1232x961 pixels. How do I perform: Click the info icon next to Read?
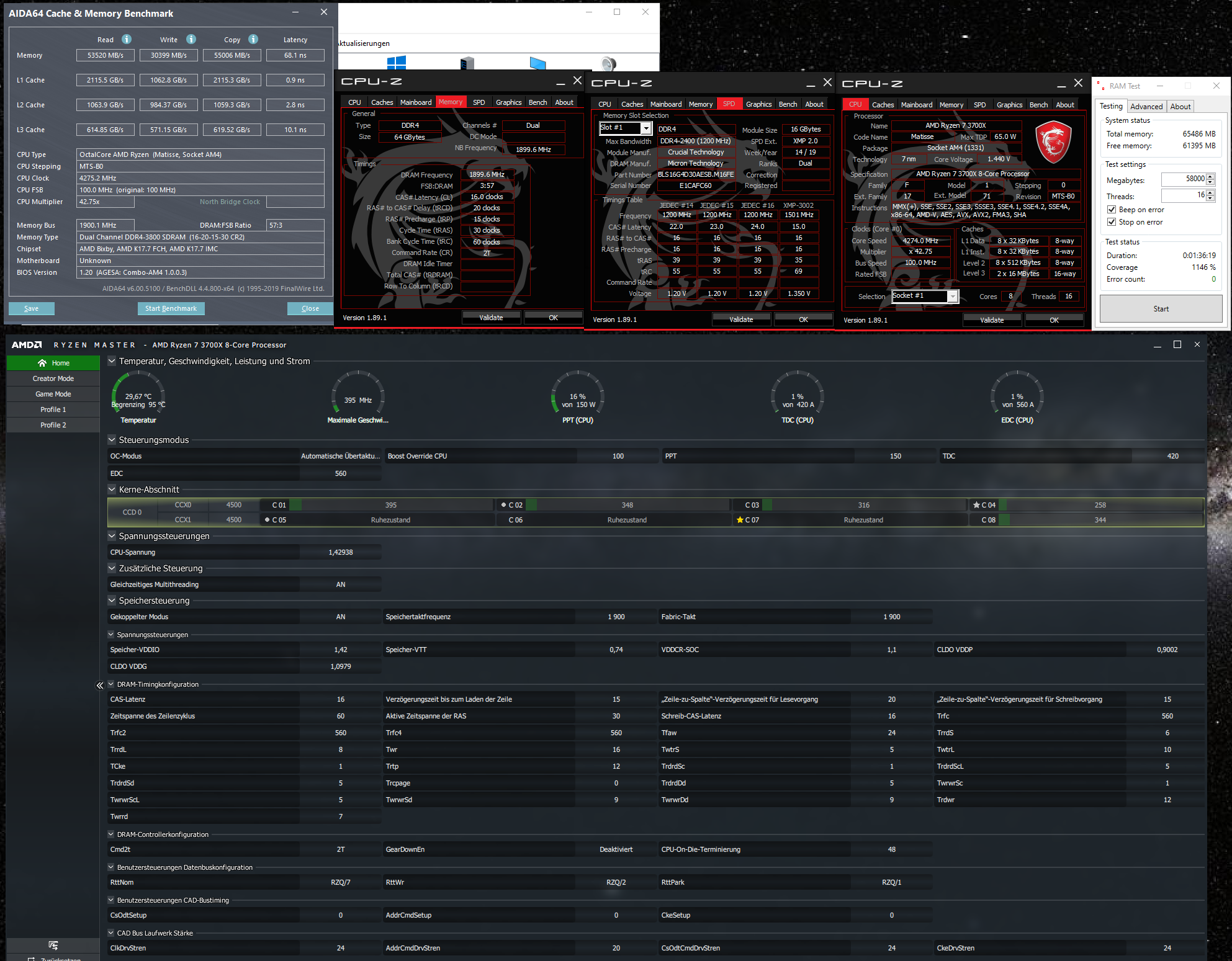[x=127, y=39]
